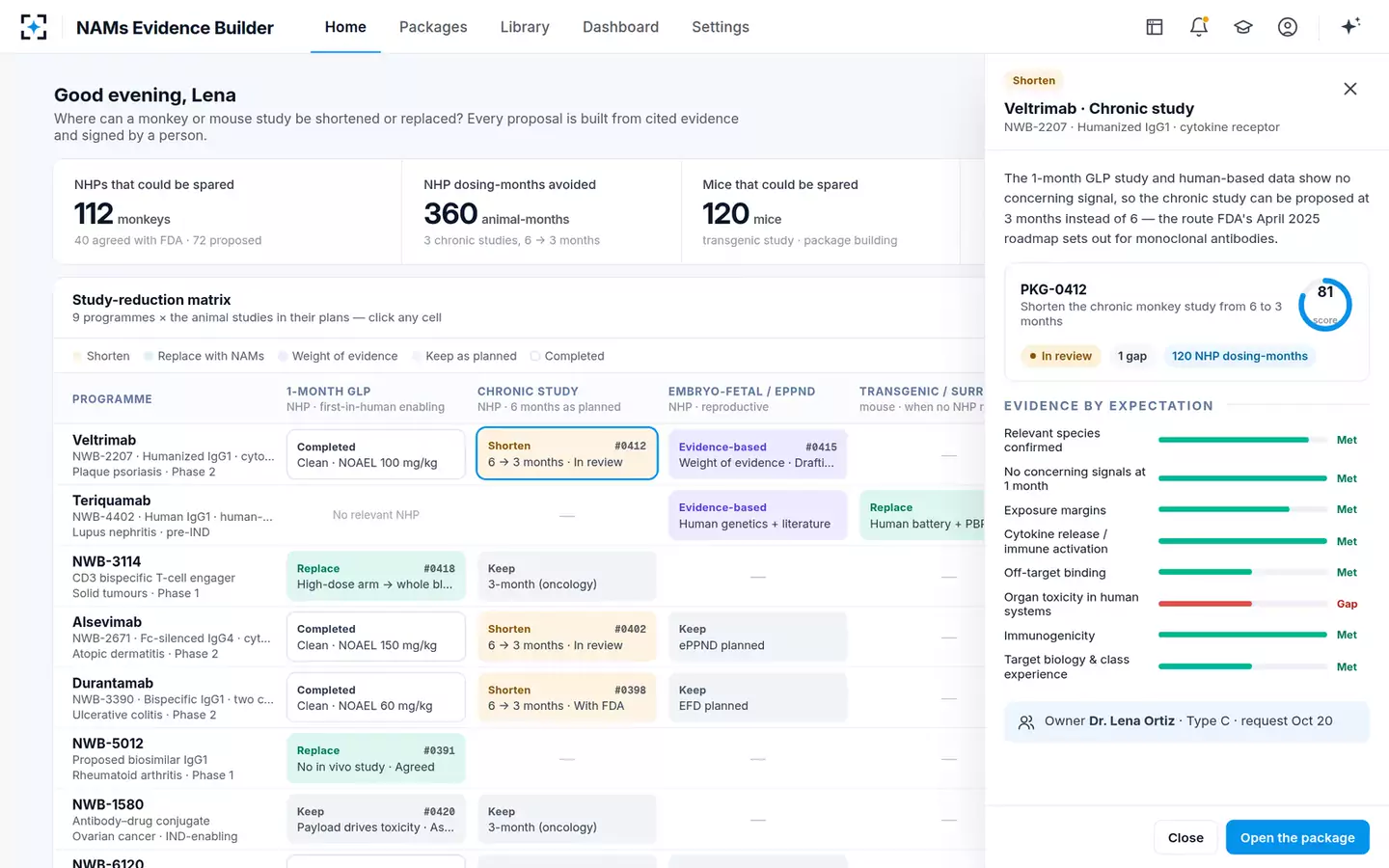Switch to the Packages tab

click(x=433, y=27)
